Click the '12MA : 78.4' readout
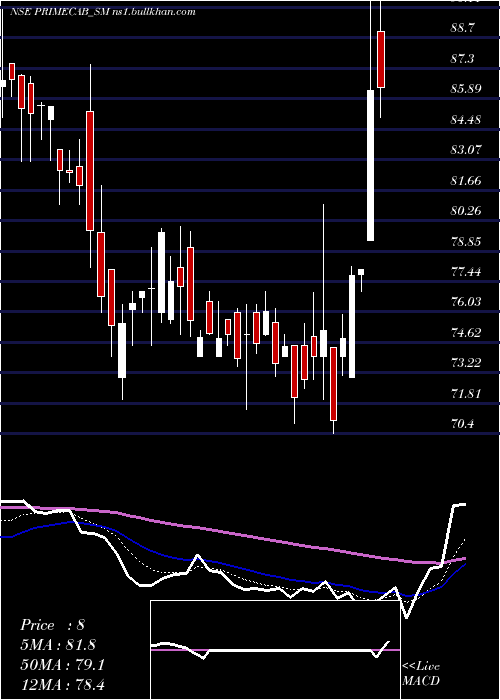 click(x=62, y=684)
